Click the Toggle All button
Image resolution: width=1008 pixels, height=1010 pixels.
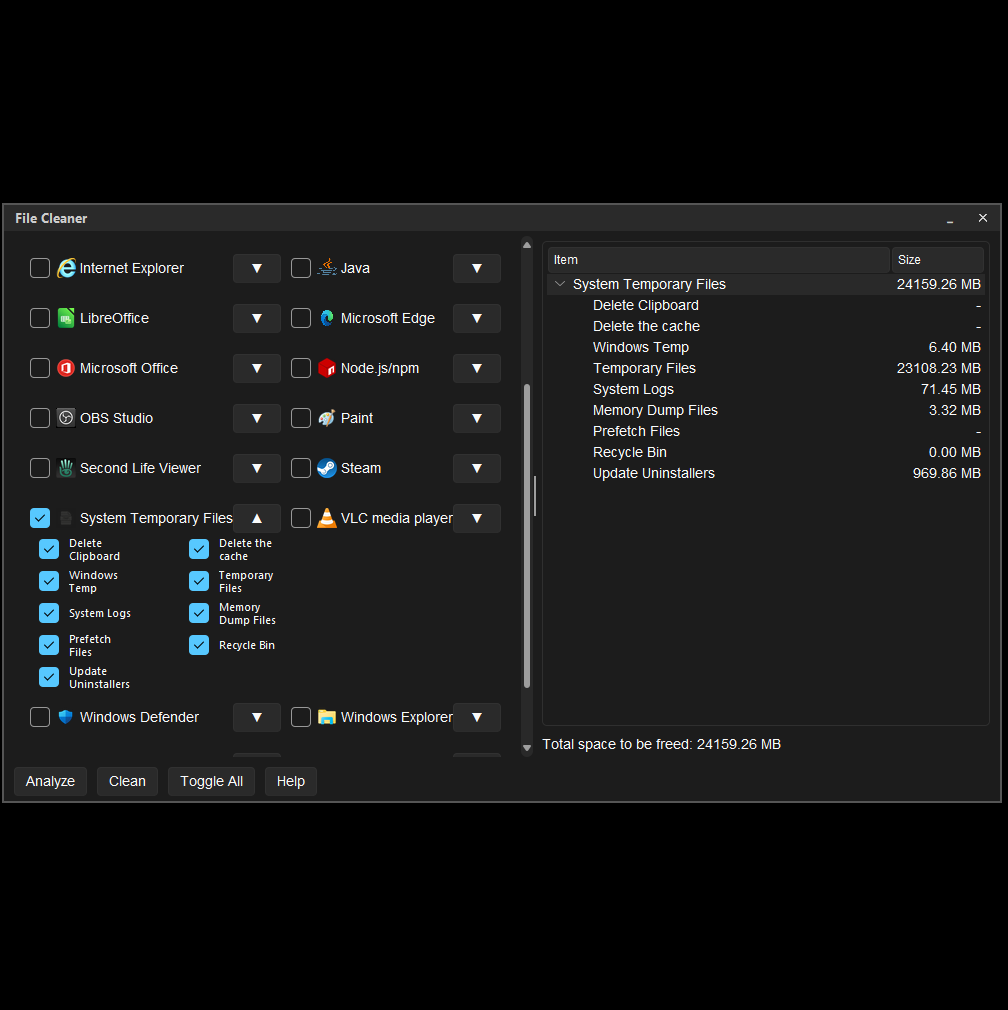211,781
